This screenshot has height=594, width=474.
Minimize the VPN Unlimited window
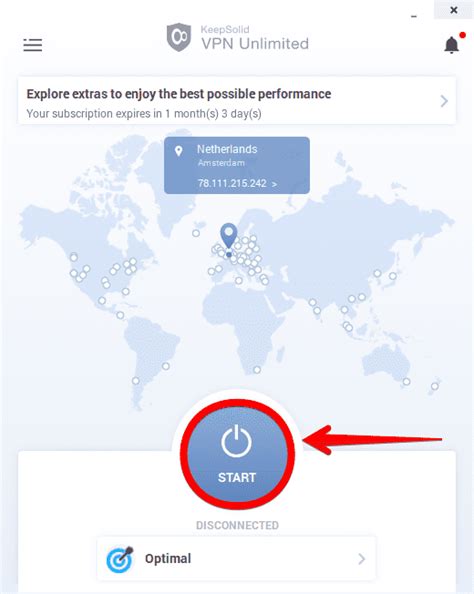(414, 16)
